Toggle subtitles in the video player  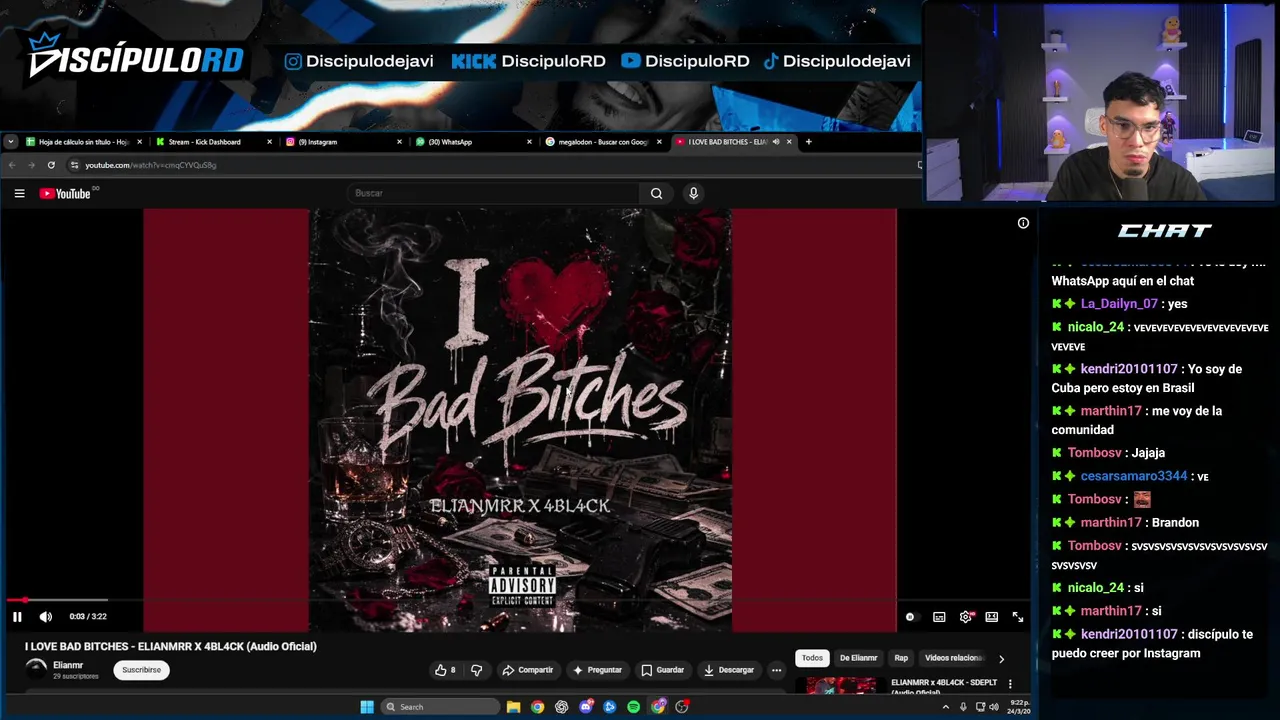939,617
